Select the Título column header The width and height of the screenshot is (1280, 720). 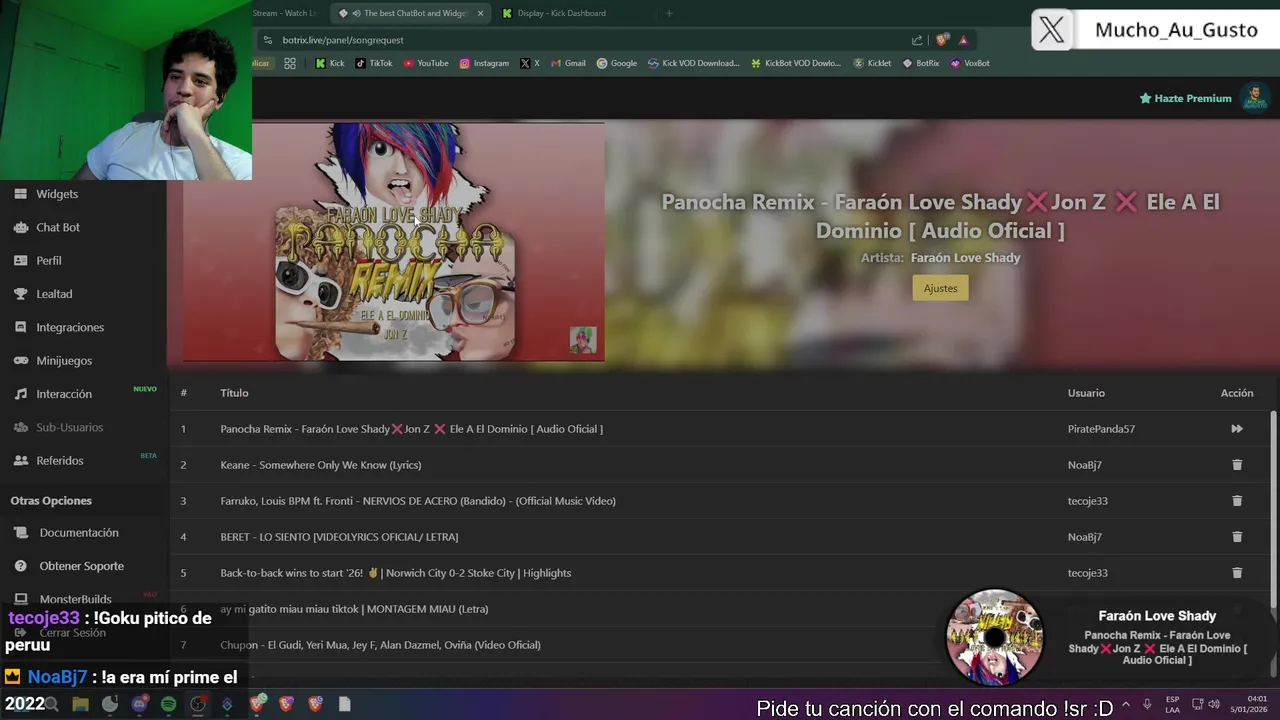pyautogui.click(x=234, y=393)
